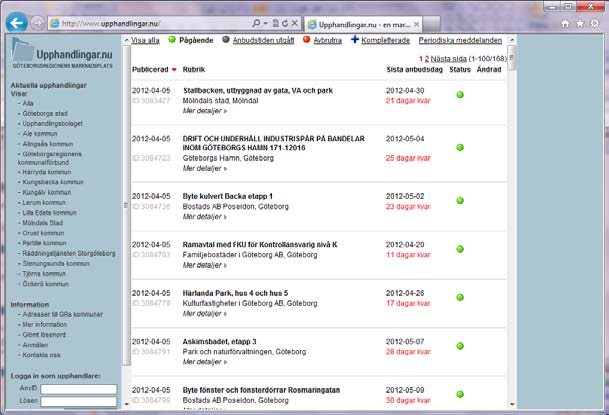Select Göteborgs stad in sidebar
Image resolution: width=609 pixels, height=415 pixels.
(45, 114)
